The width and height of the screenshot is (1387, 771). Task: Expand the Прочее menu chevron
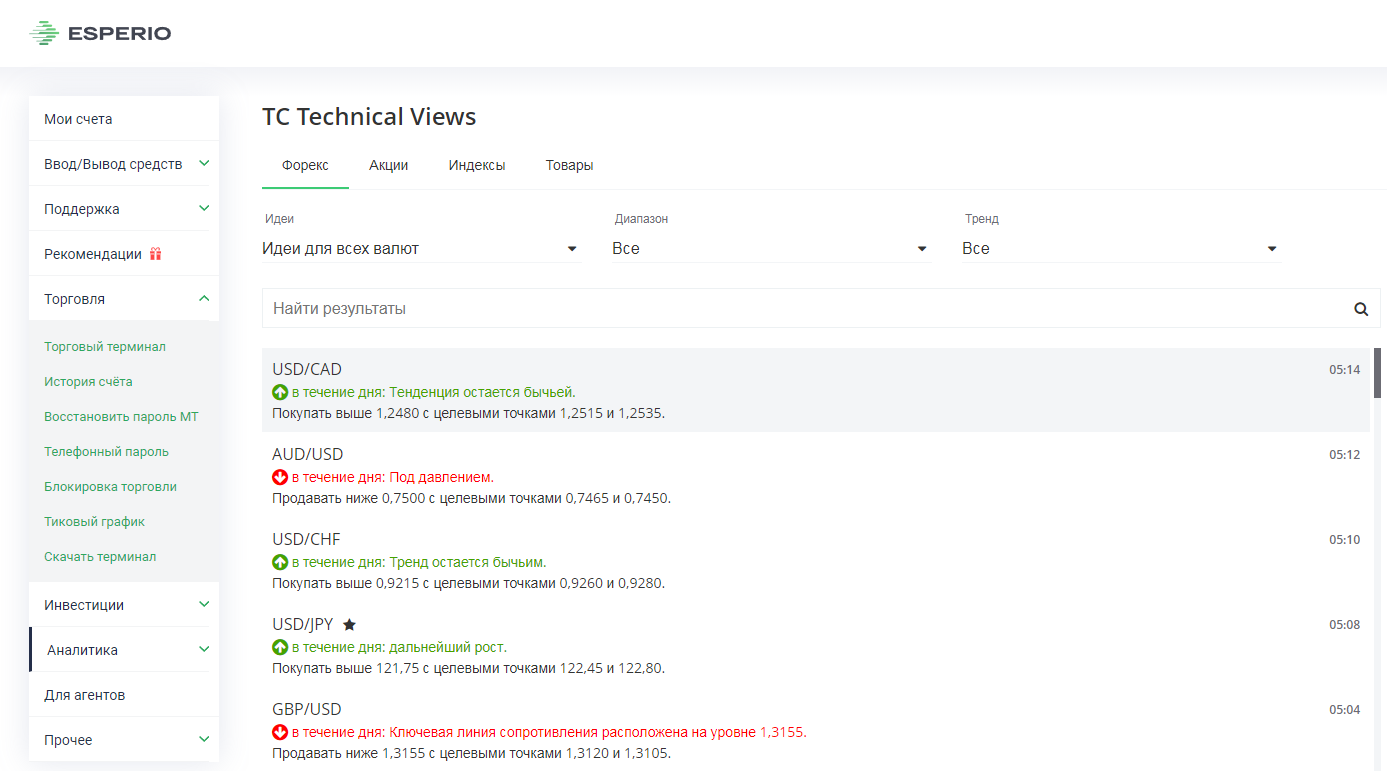point(204,739)
